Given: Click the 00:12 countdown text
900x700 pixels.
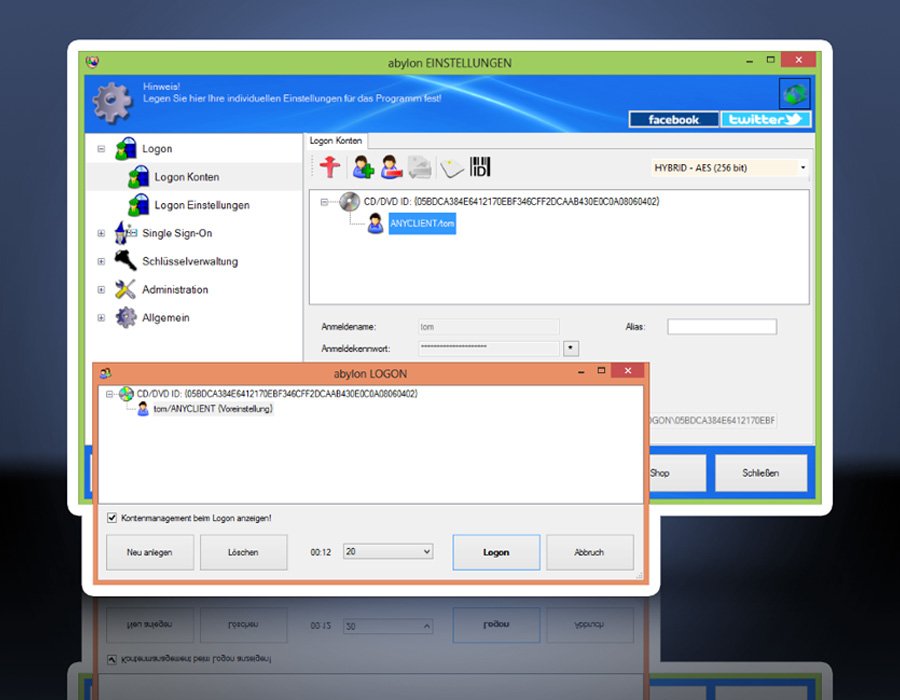Looking at the screenshot, I should (321, 552).
